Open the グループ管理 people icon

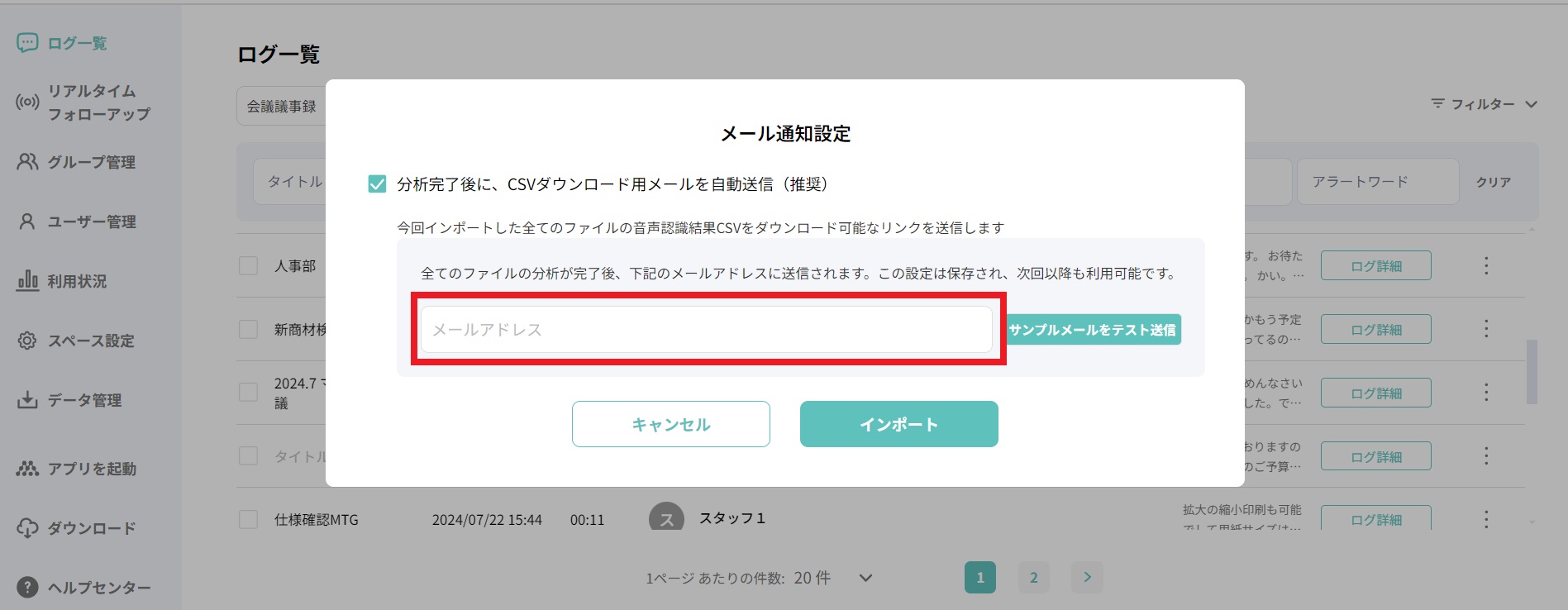(27, 162)
